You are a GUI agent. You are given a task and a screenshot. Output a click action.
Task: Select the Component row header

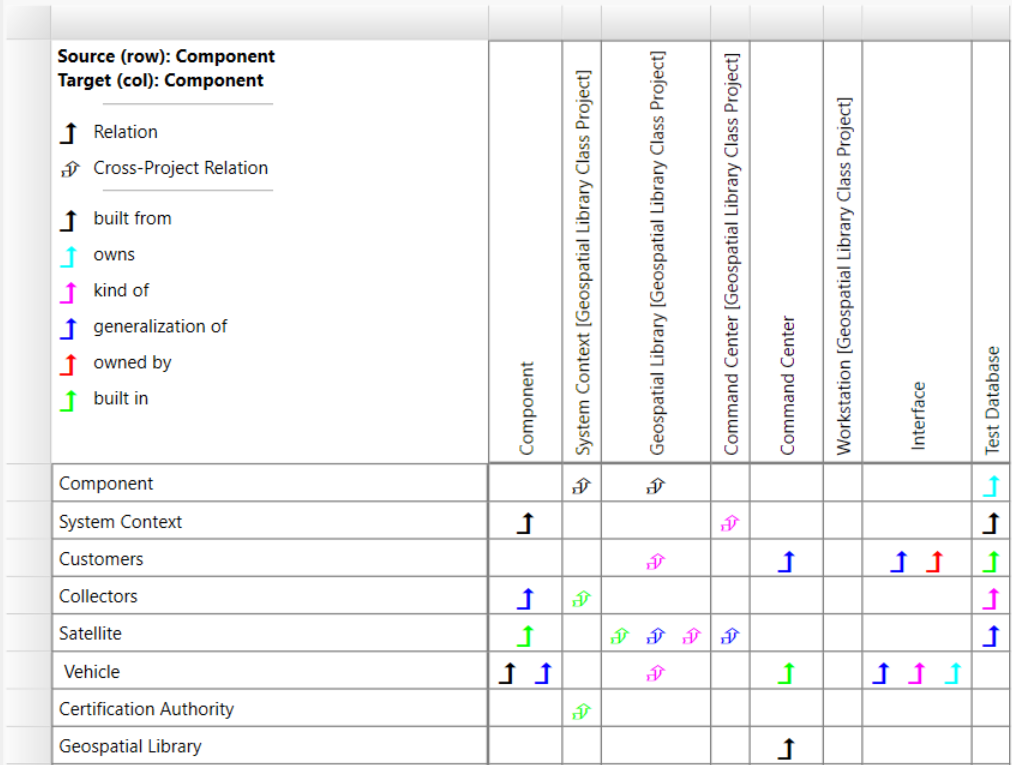point(270,483)
